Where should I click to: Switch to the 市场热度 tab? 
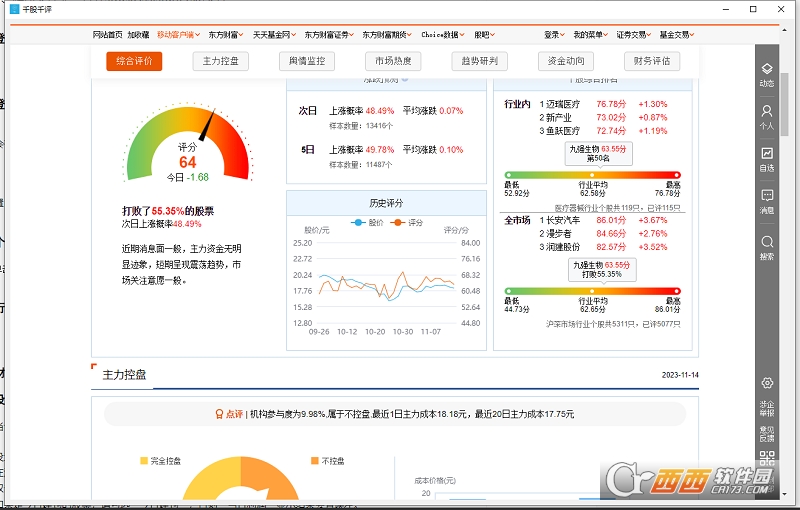(393, 61)
